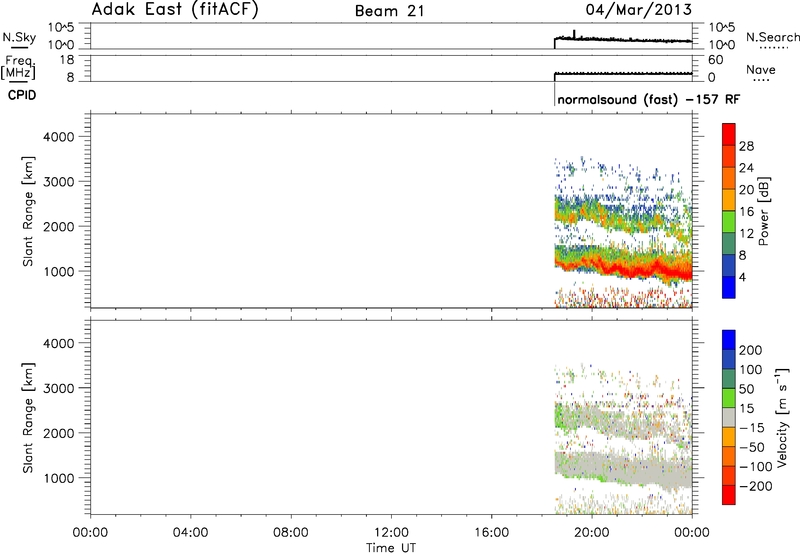Click power panel 'Slant Range [km]' label
The height and width of the screenshot is (554, 800).
pyautogui.click(x=28, y=212)
